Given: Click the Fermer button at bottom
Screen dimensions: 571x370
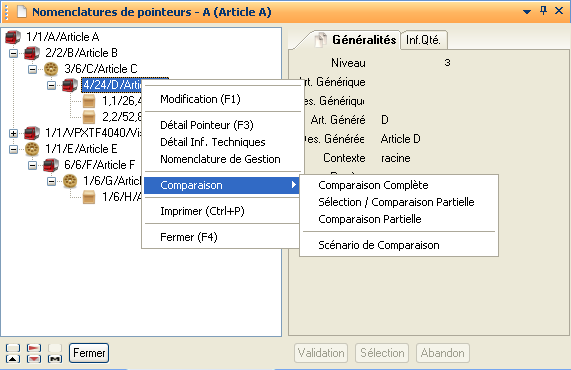Looking at the screenshot, I should (x=89, y=353).
